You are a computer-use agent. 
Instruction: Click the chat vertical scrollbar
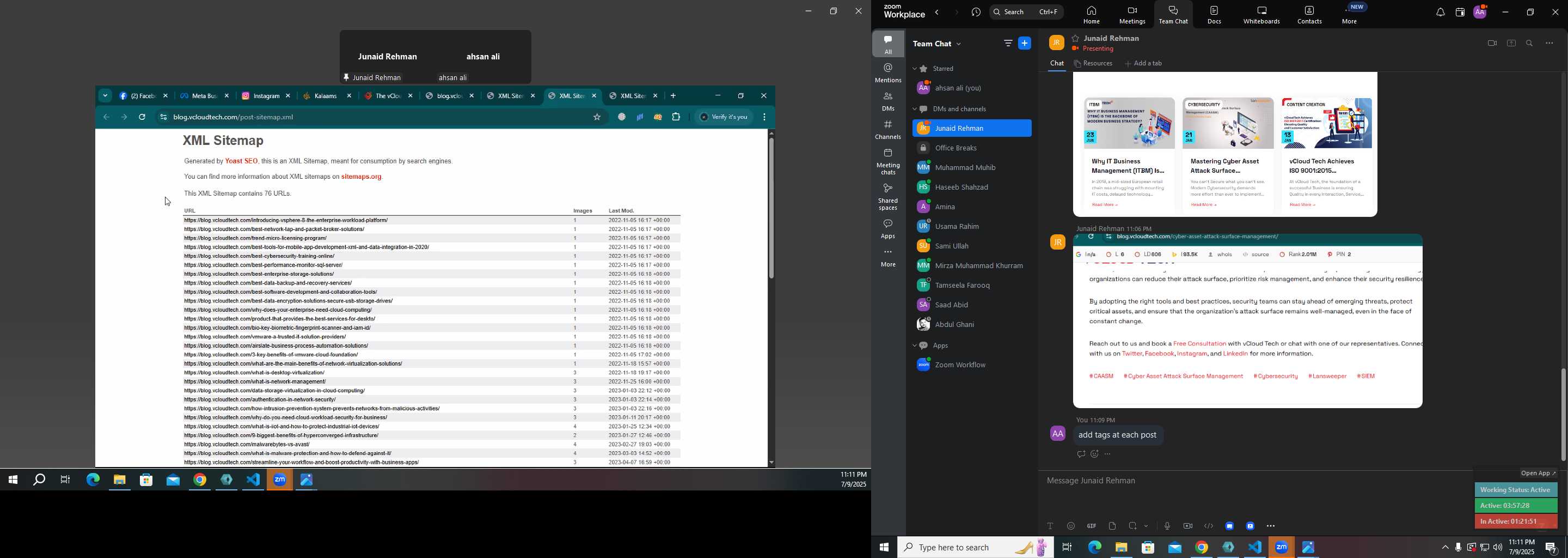tap(1563, 415)
